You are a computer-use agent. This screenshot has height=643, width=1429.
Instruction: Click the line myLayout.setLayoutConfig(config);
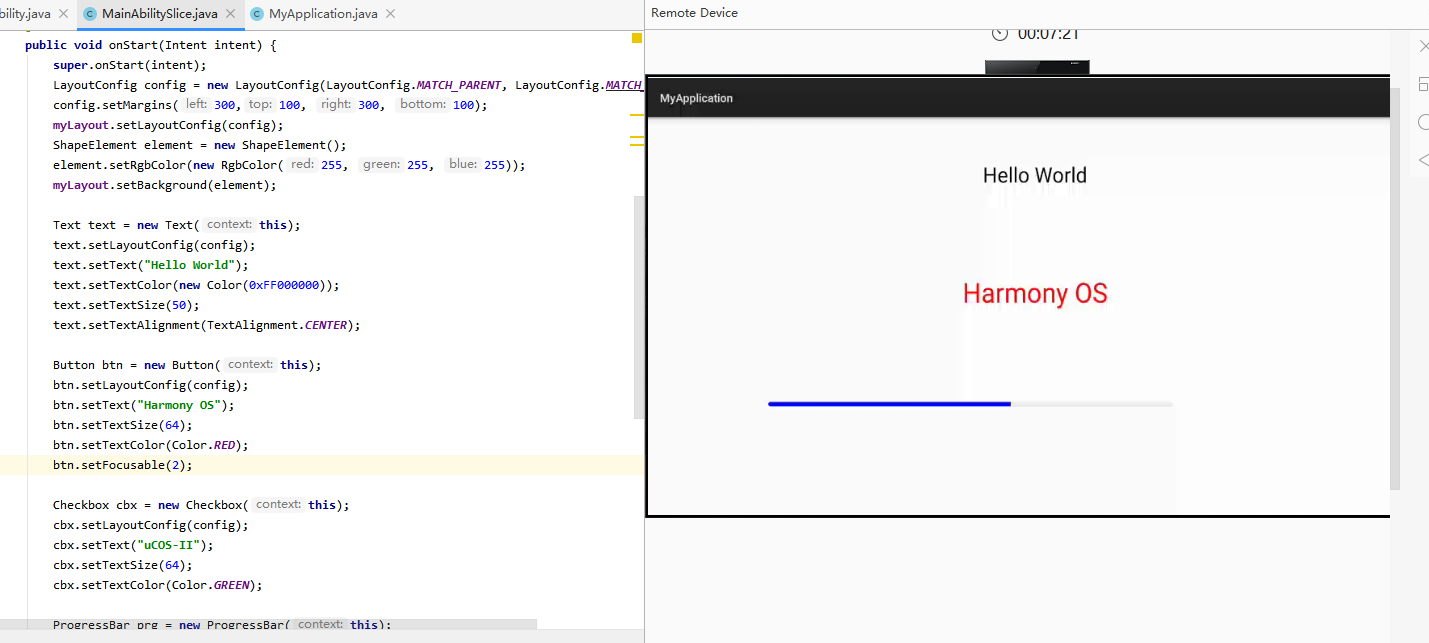168,125
